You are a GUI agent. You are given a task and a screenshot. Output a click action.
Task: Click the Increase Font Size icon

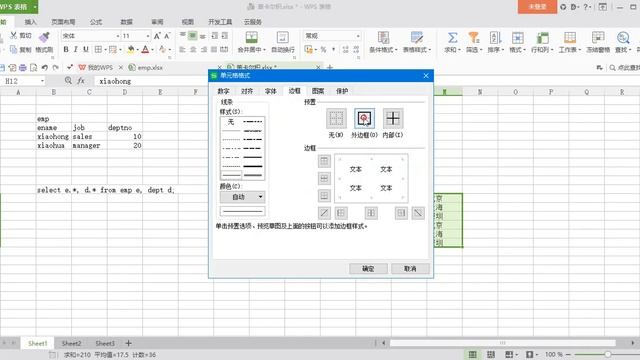157,36
